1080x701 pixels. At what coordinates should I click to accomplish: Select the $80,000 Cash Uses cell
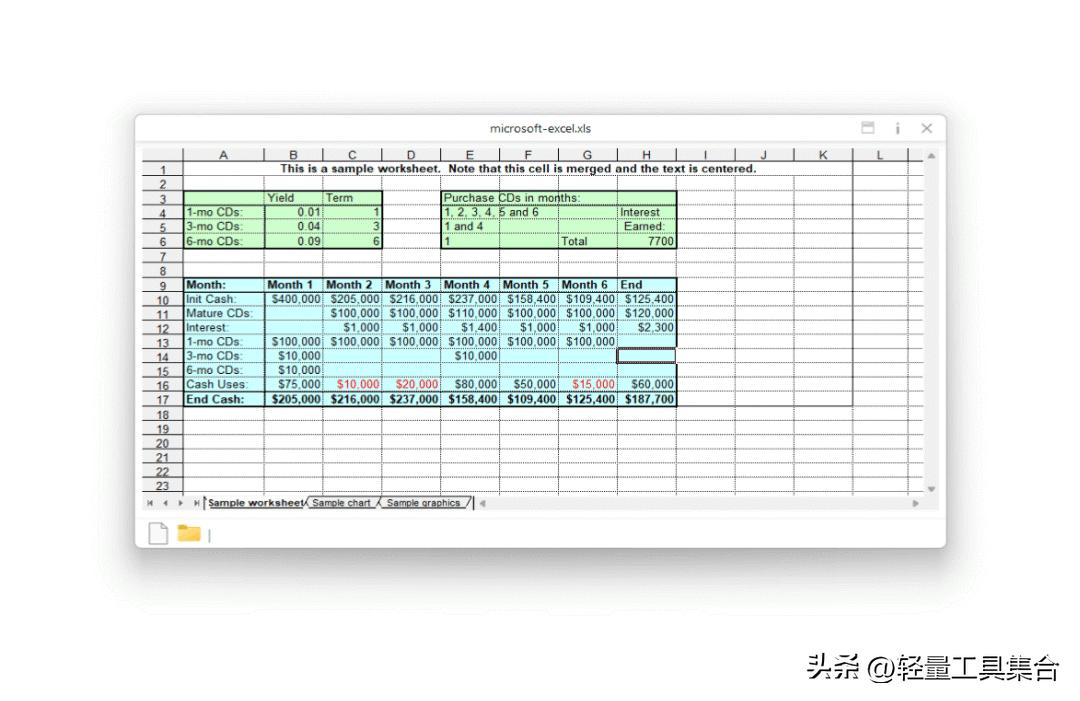click(x=470, y=384)
